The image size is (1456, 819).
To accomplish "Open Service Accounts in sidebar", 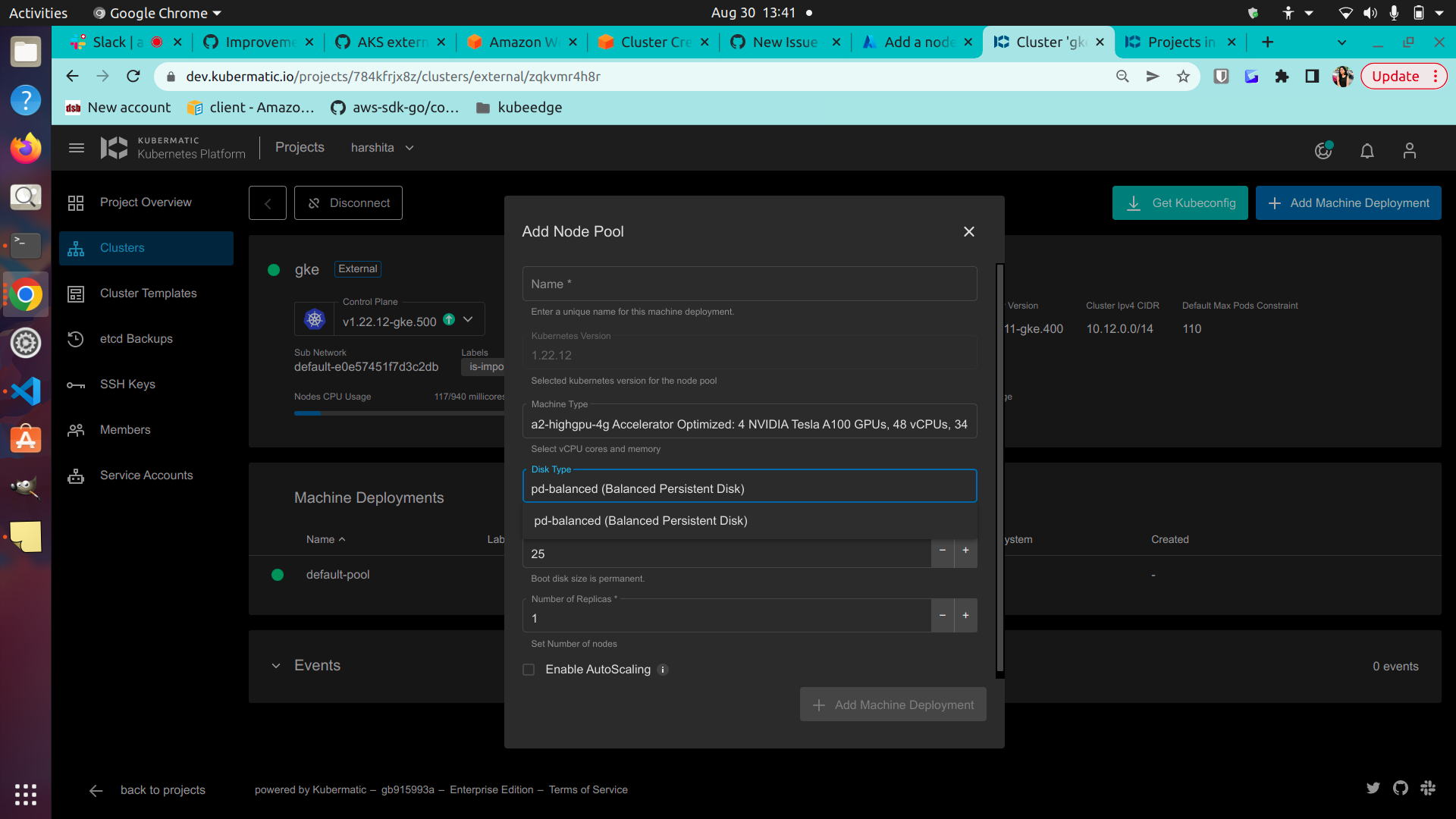I will [146, 475].
